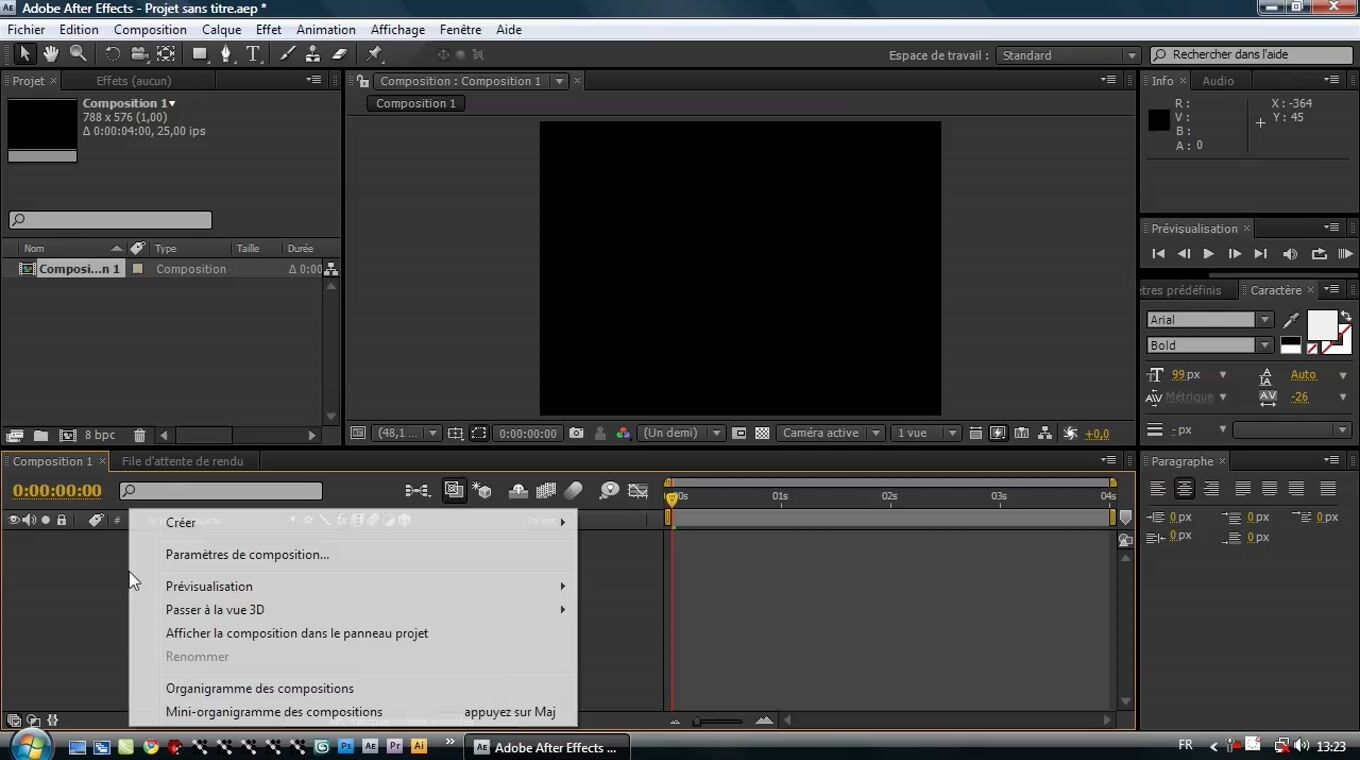Toggle the transparency grid in viewer
The image size is (1360, 760).
coord(762,433)
